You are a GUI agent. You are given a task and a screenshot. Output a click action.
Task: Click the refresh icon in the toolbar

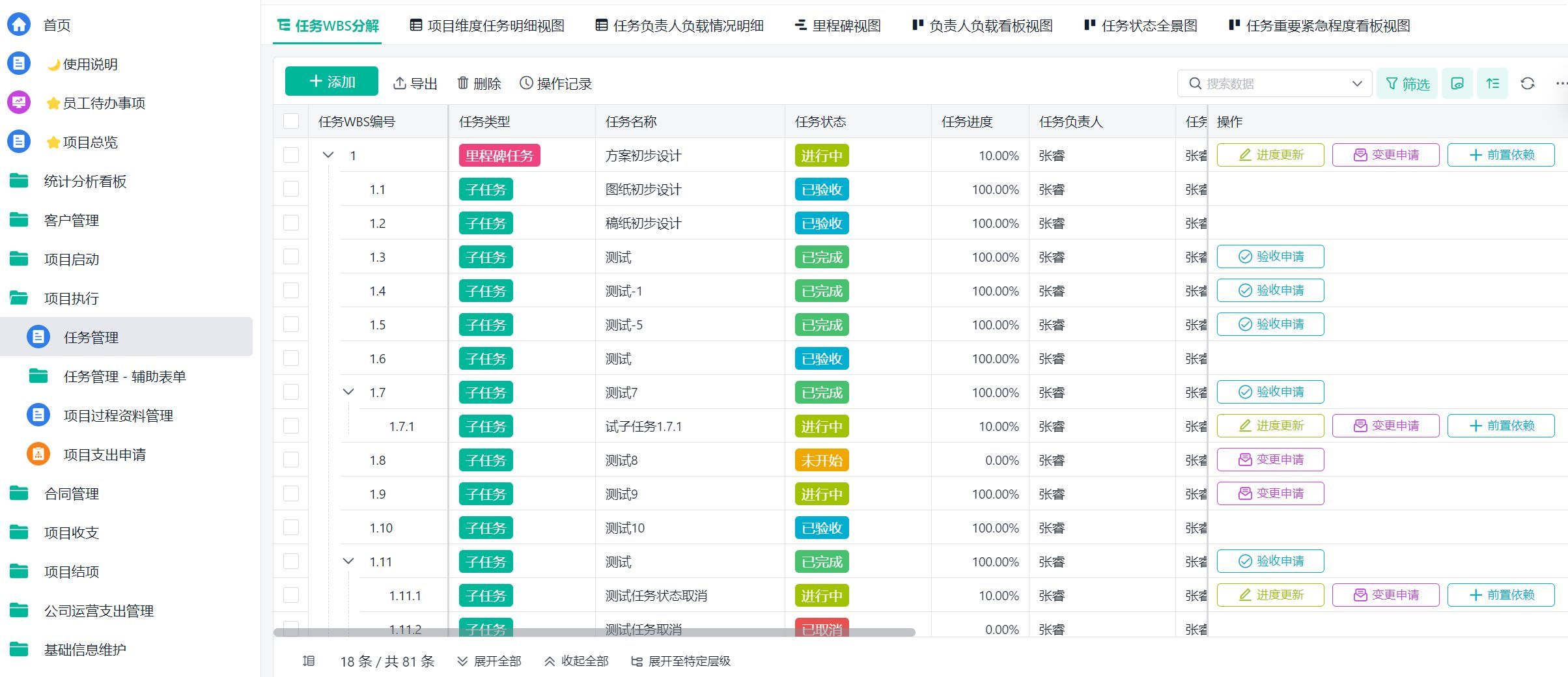tap(1527, 83)
